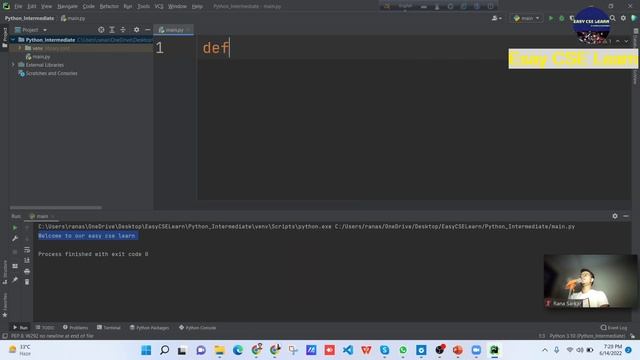Hide the Project tool window with minus
Image resolution: width=640 pixels, height=360 pixels.
tap(147, 30)
